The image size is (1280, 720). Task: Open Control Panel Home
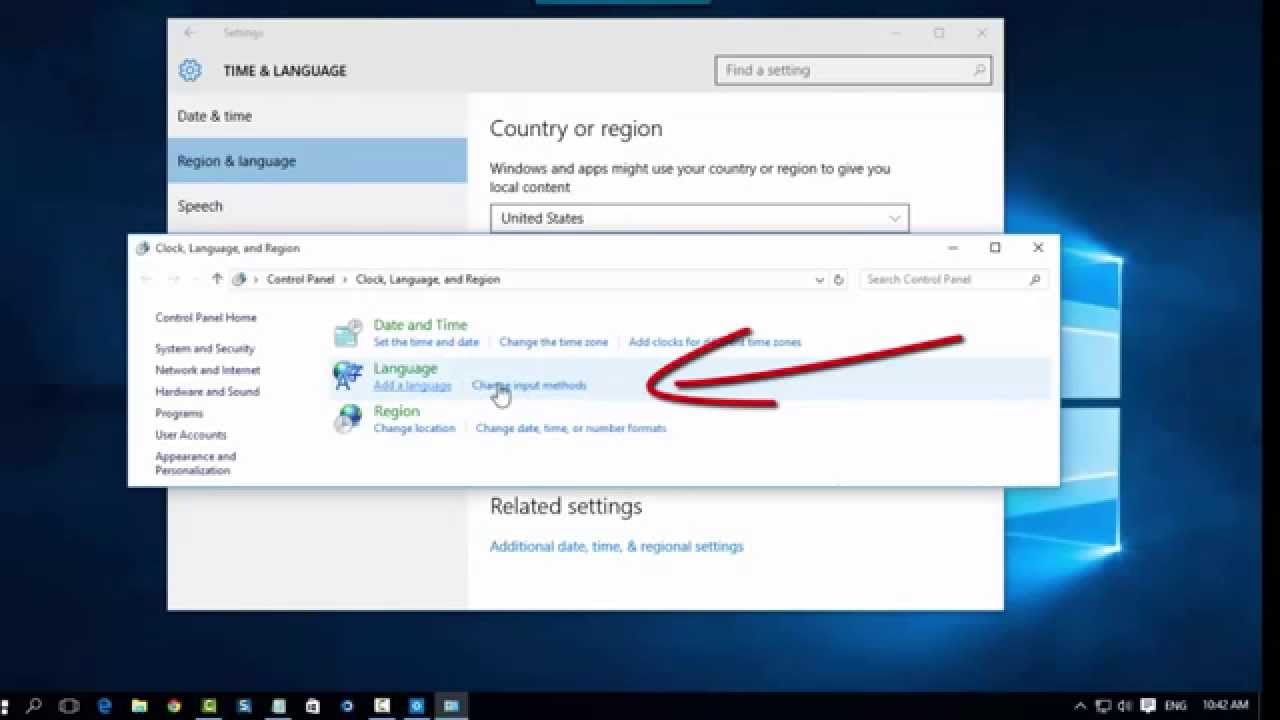coord(206,318)
